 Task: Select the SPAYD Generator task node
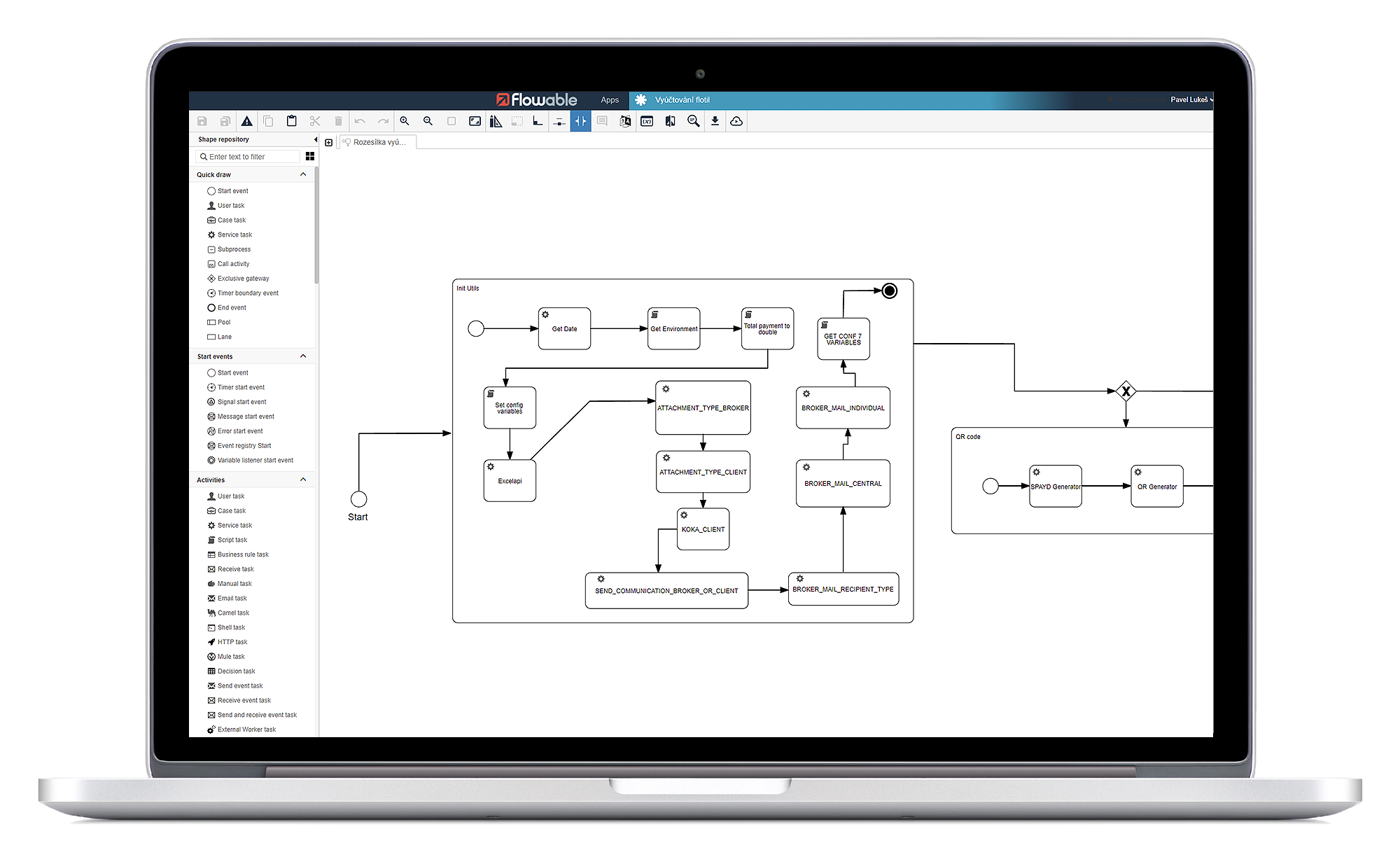click(x=1056, y=486)
